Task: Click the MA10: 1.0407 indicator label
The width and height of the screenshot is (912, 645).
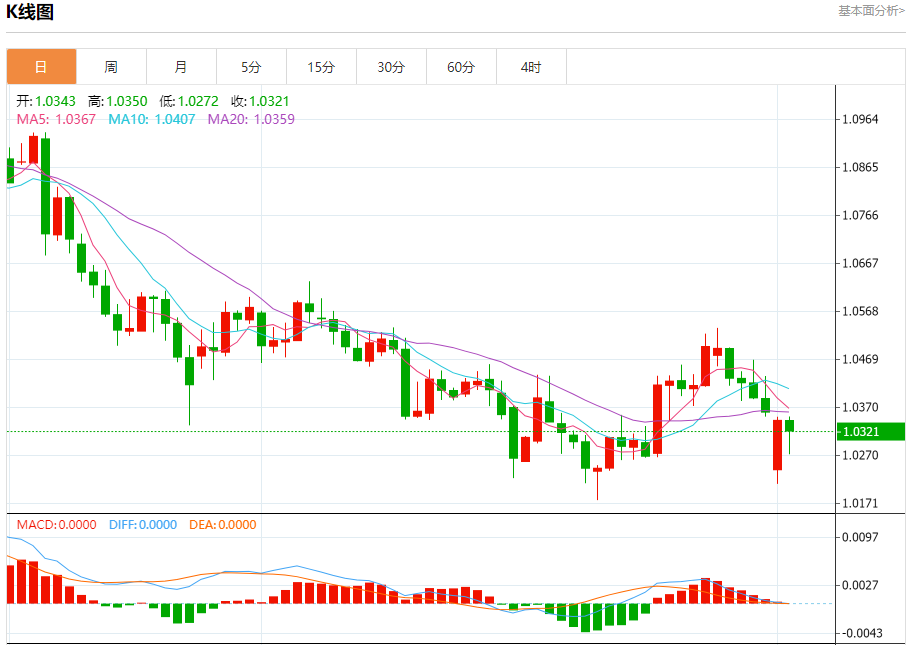Action: (x=152, y=119)
